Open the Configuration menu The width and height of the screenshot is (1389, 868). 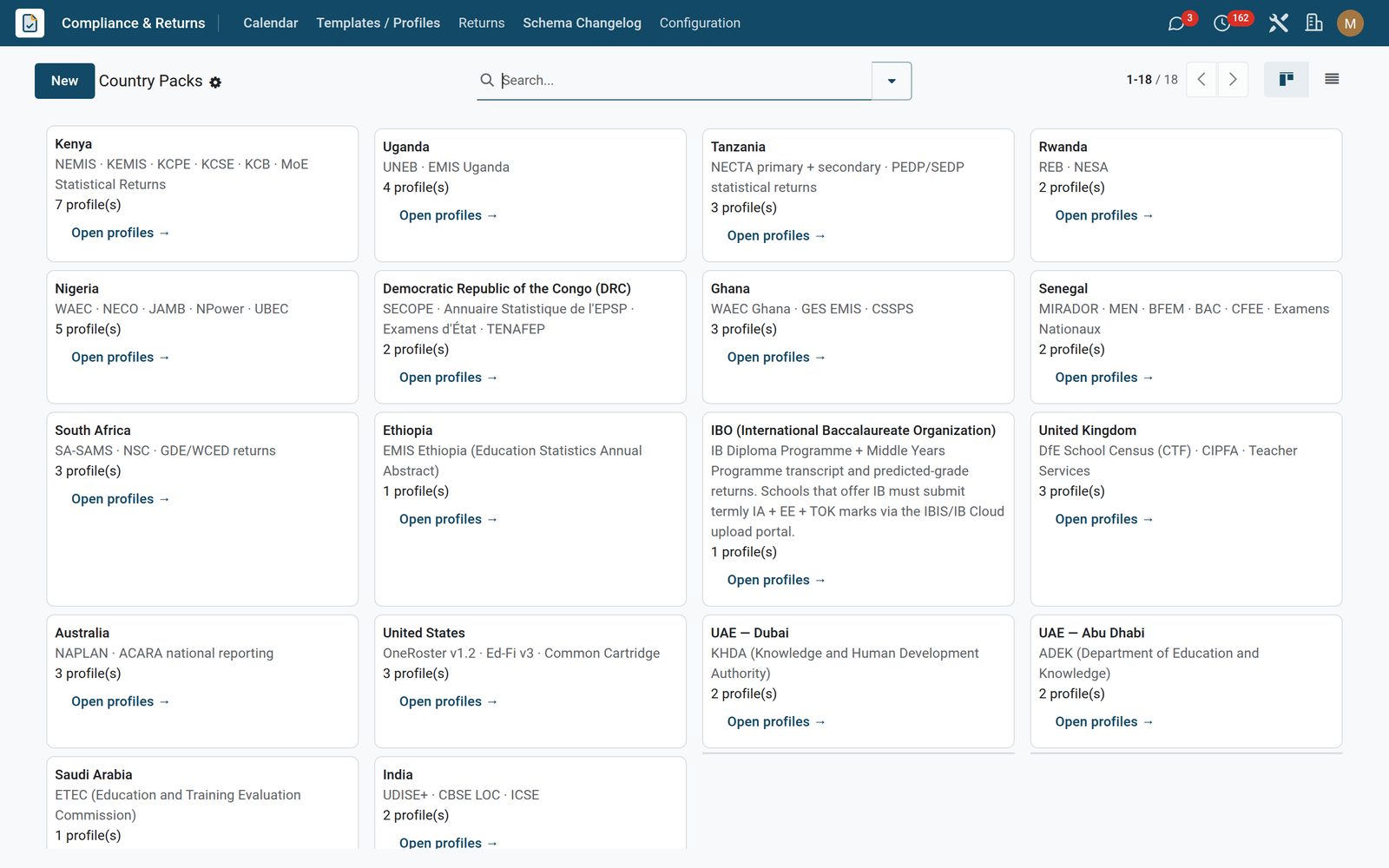click(x=700, y=23)
